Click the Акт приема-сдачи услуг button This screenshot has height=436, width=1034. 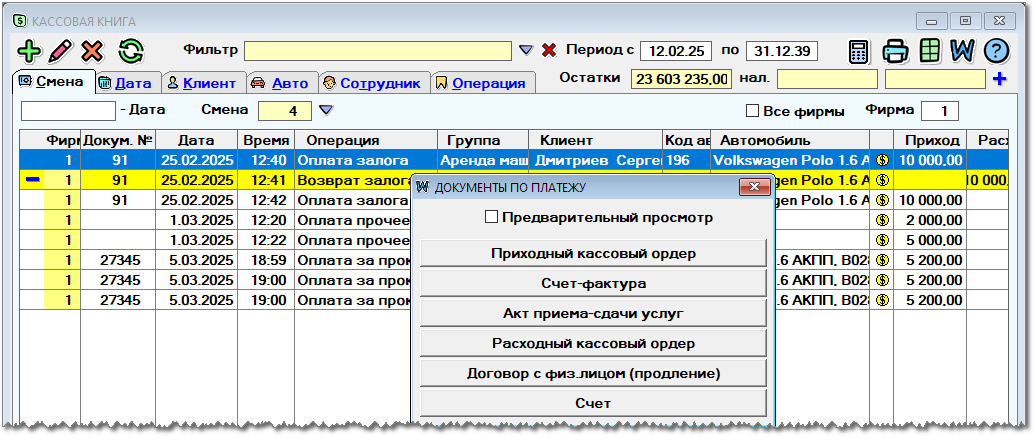click(593, 313)
